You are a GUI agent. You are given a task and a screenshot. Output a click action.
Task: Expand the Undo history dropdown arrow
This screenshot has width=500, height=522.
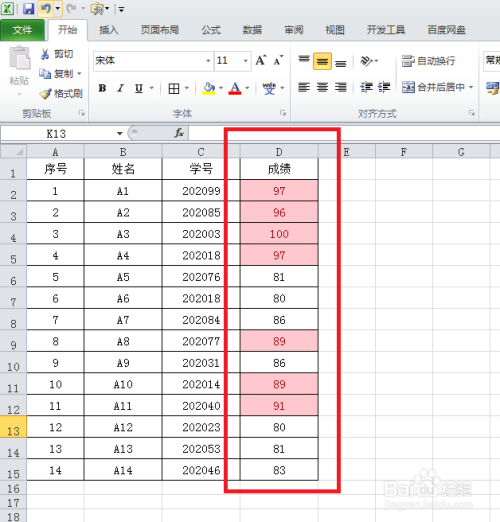[x=58, y=8]
